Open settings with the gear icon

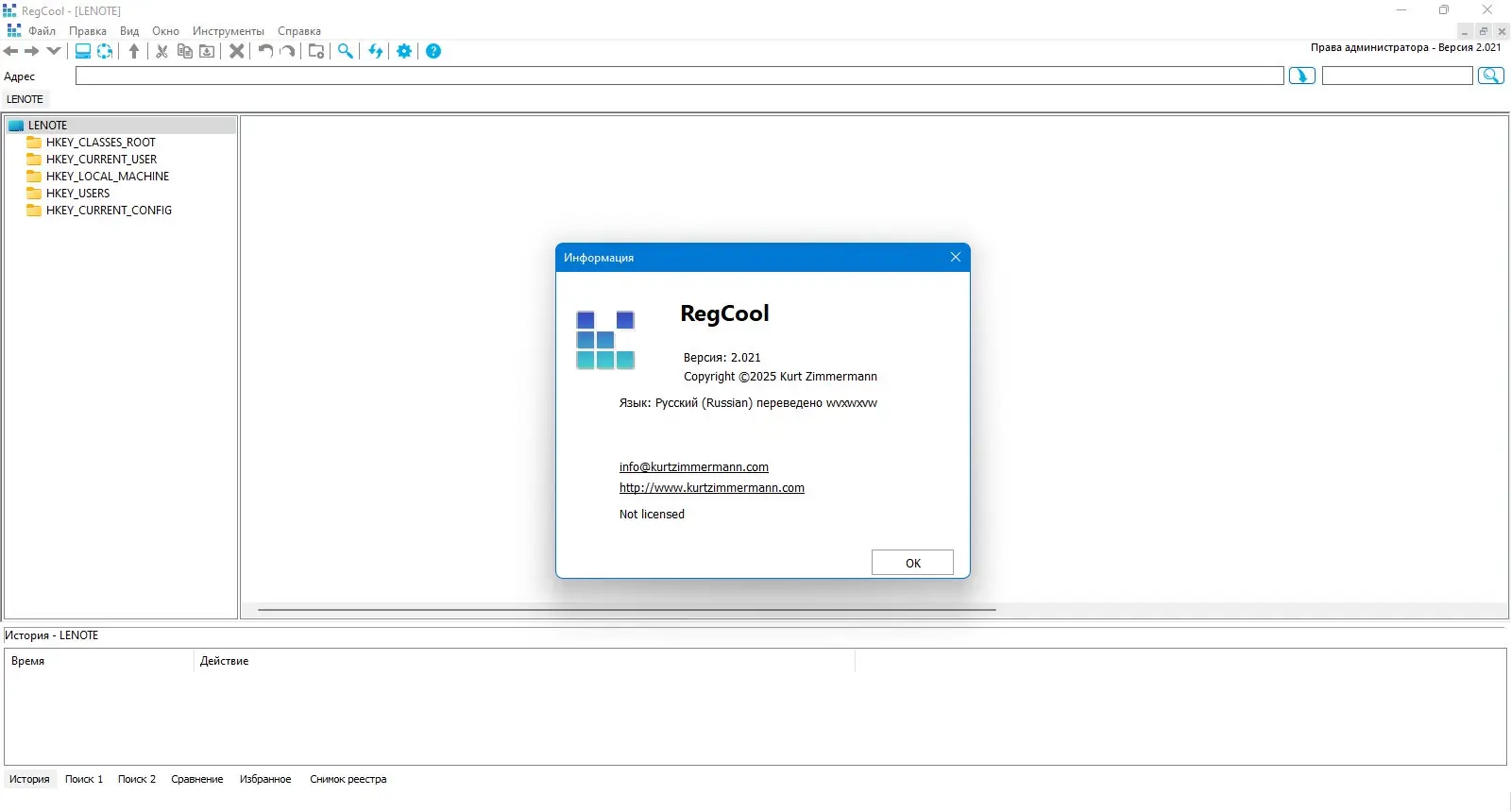(x=404, y=51)
